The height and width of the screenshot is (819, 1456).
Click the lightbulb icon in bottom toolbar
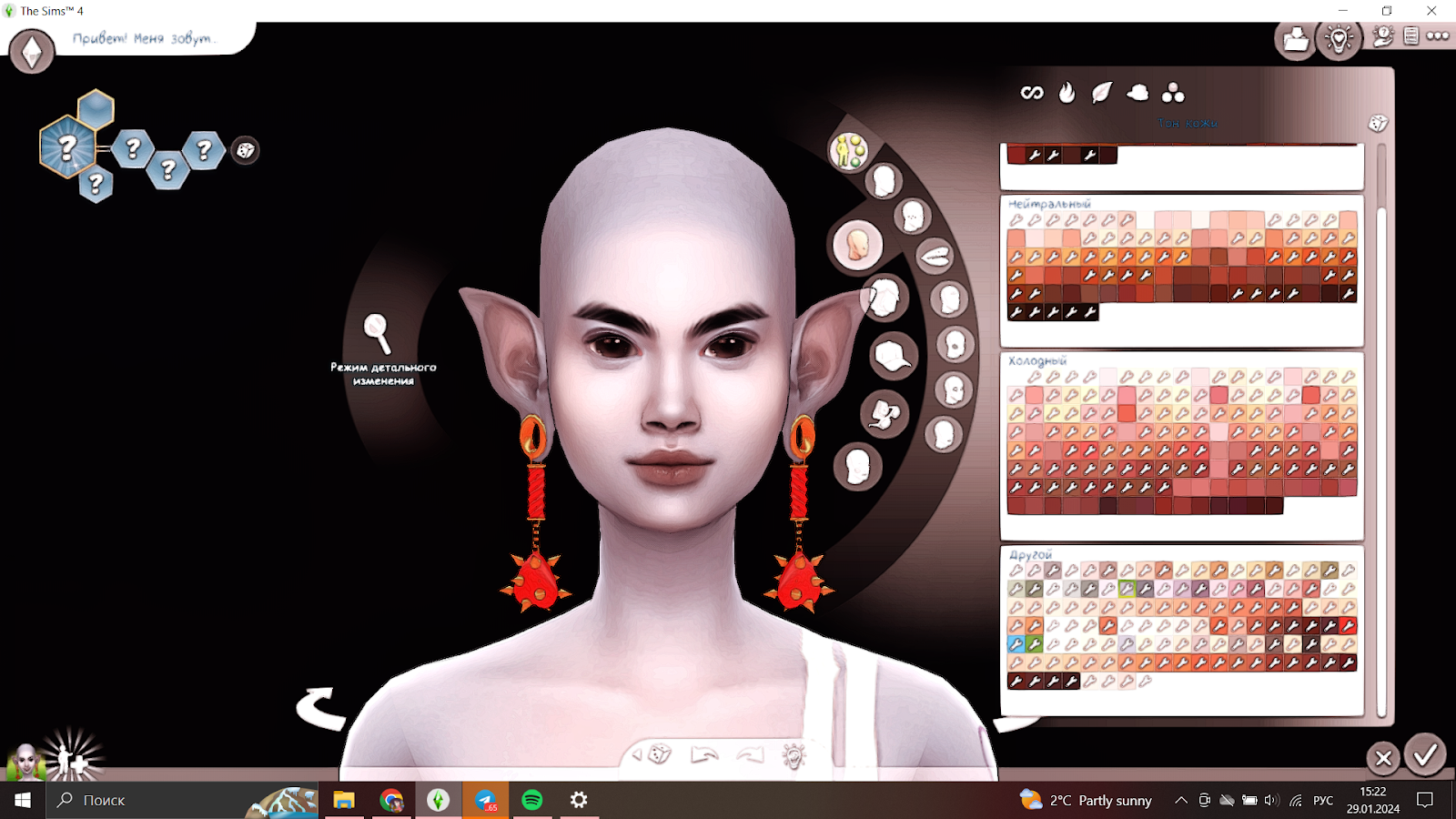pyautogui.click(x=794, y=755)
